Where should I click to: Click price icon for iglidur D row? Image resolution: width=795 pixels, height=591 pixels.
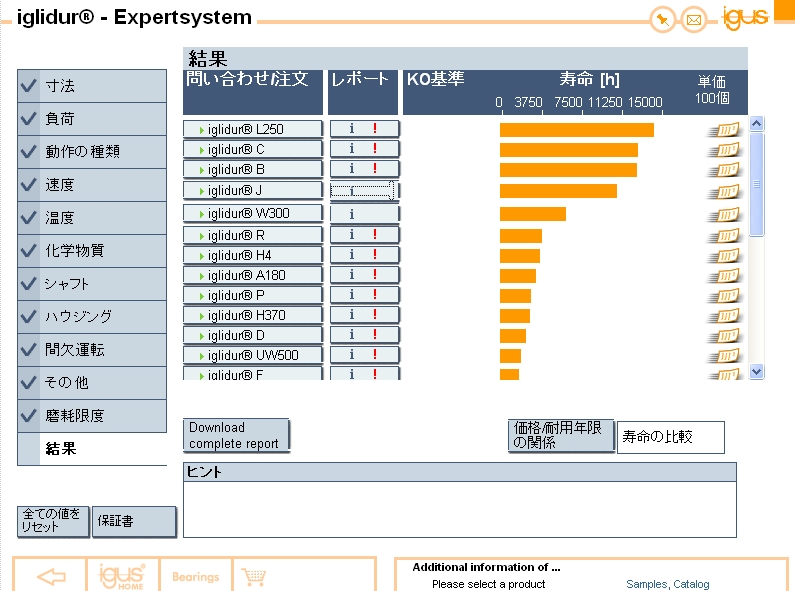724,336
